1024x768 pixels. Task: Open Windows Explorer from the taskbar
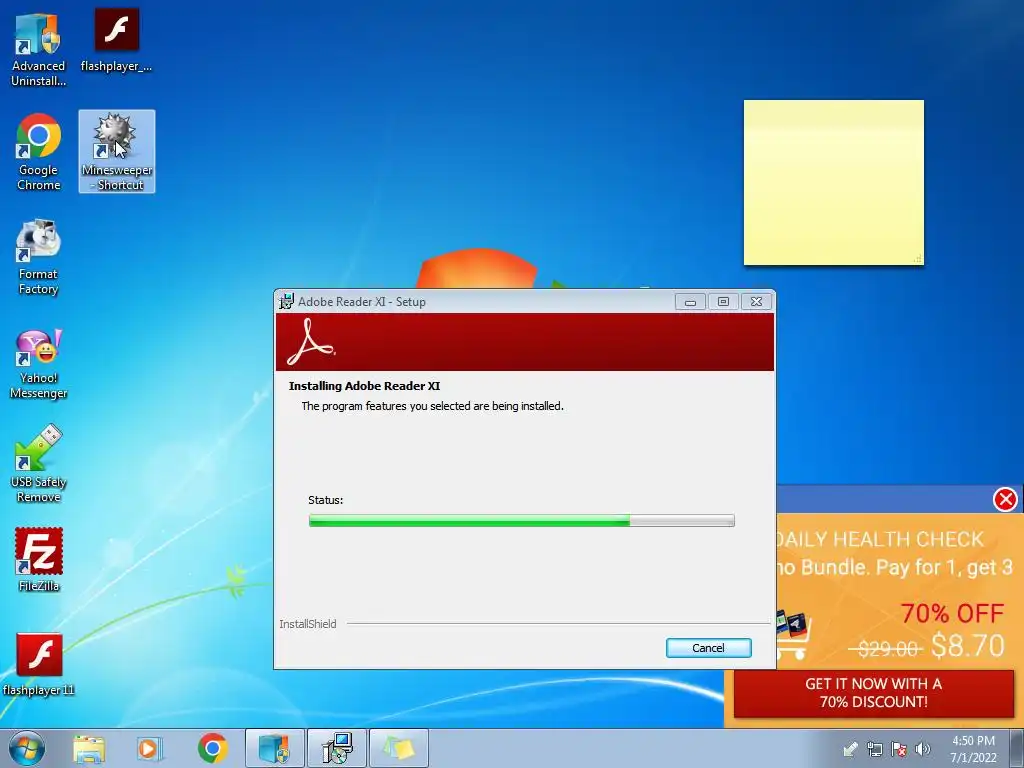(x=89, y=748)
